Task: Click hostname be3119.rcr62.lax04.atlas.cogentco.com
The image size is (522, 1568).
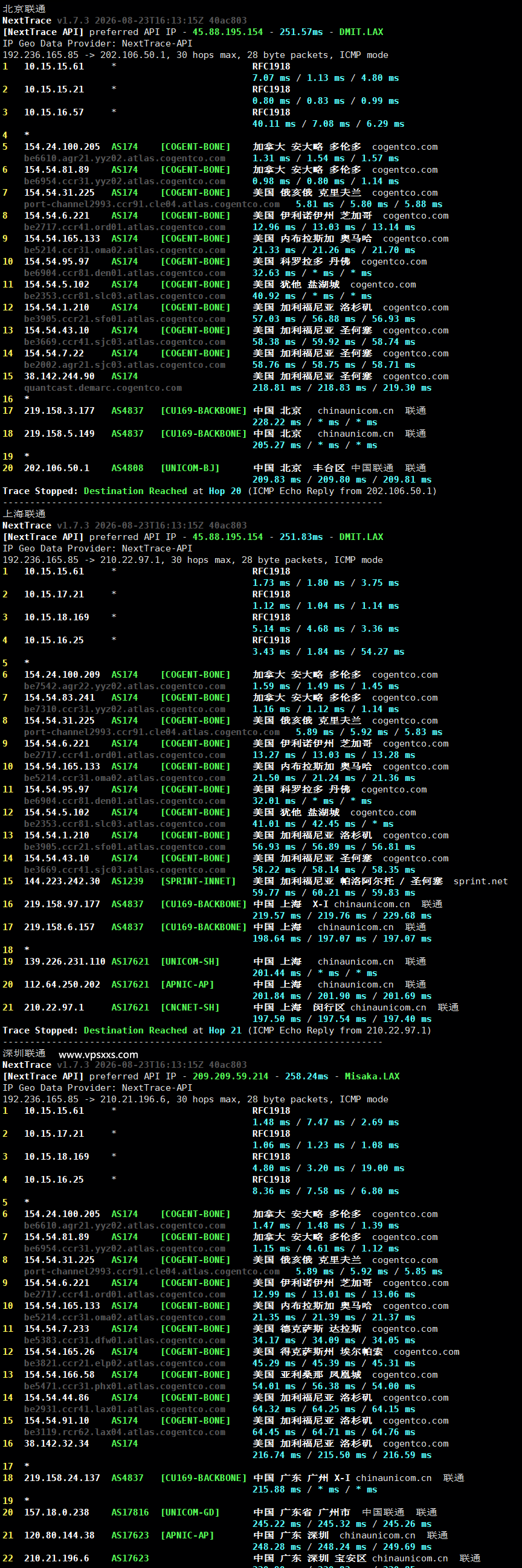Action: [124, 1432]
